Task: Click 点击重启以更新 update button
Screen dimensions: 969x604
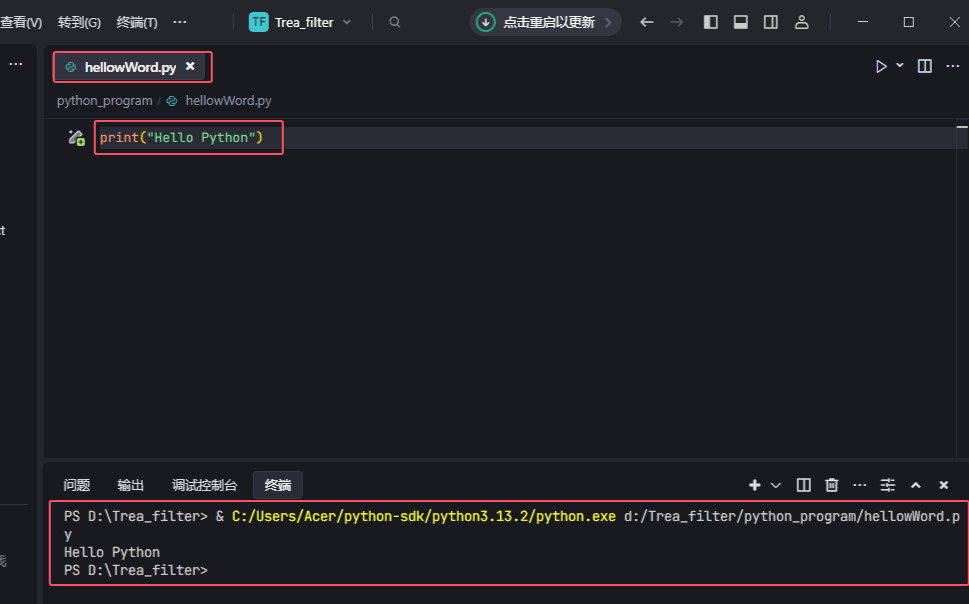Action: [546, 22]
